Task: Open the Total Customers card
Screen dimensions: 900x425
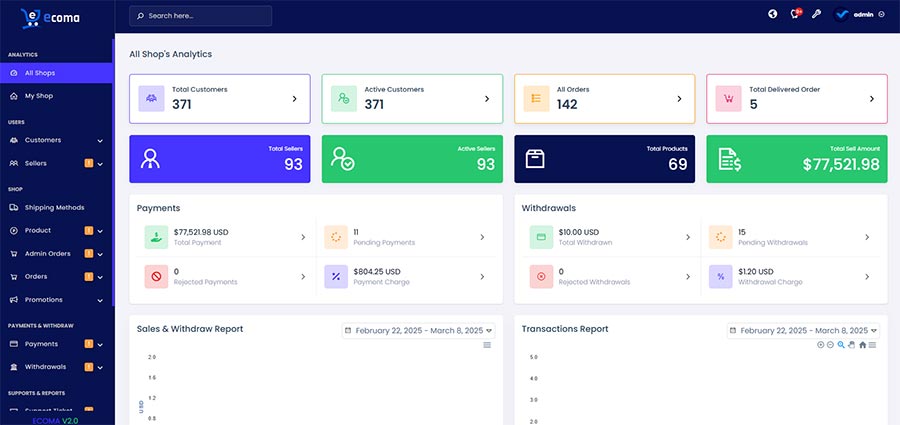Action: [219, 98]
